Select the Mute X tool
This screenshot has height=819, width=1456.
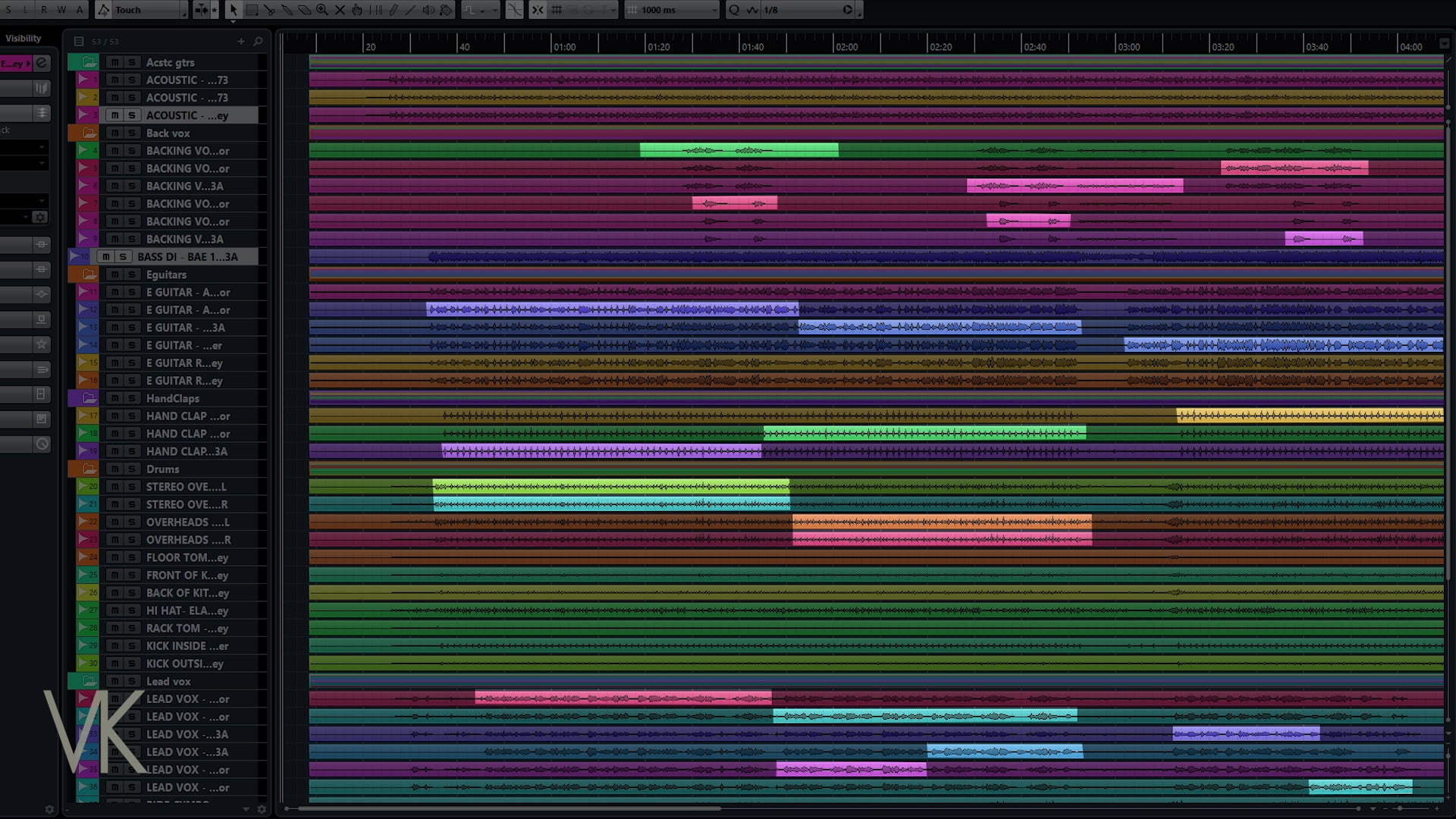340,10
